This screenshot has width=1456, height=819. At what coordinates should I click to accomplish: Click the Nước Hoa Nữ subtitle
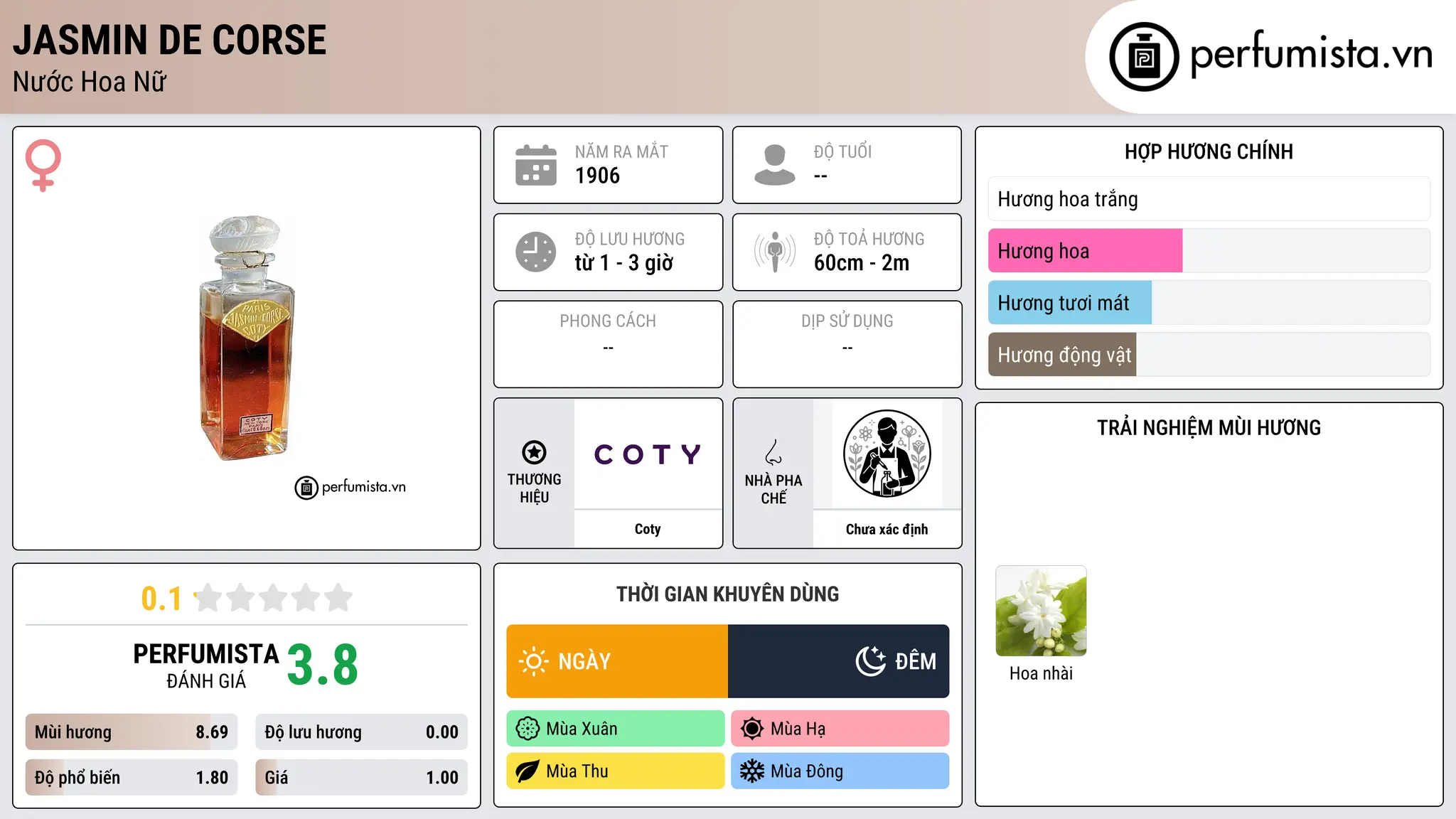point(90,82)
